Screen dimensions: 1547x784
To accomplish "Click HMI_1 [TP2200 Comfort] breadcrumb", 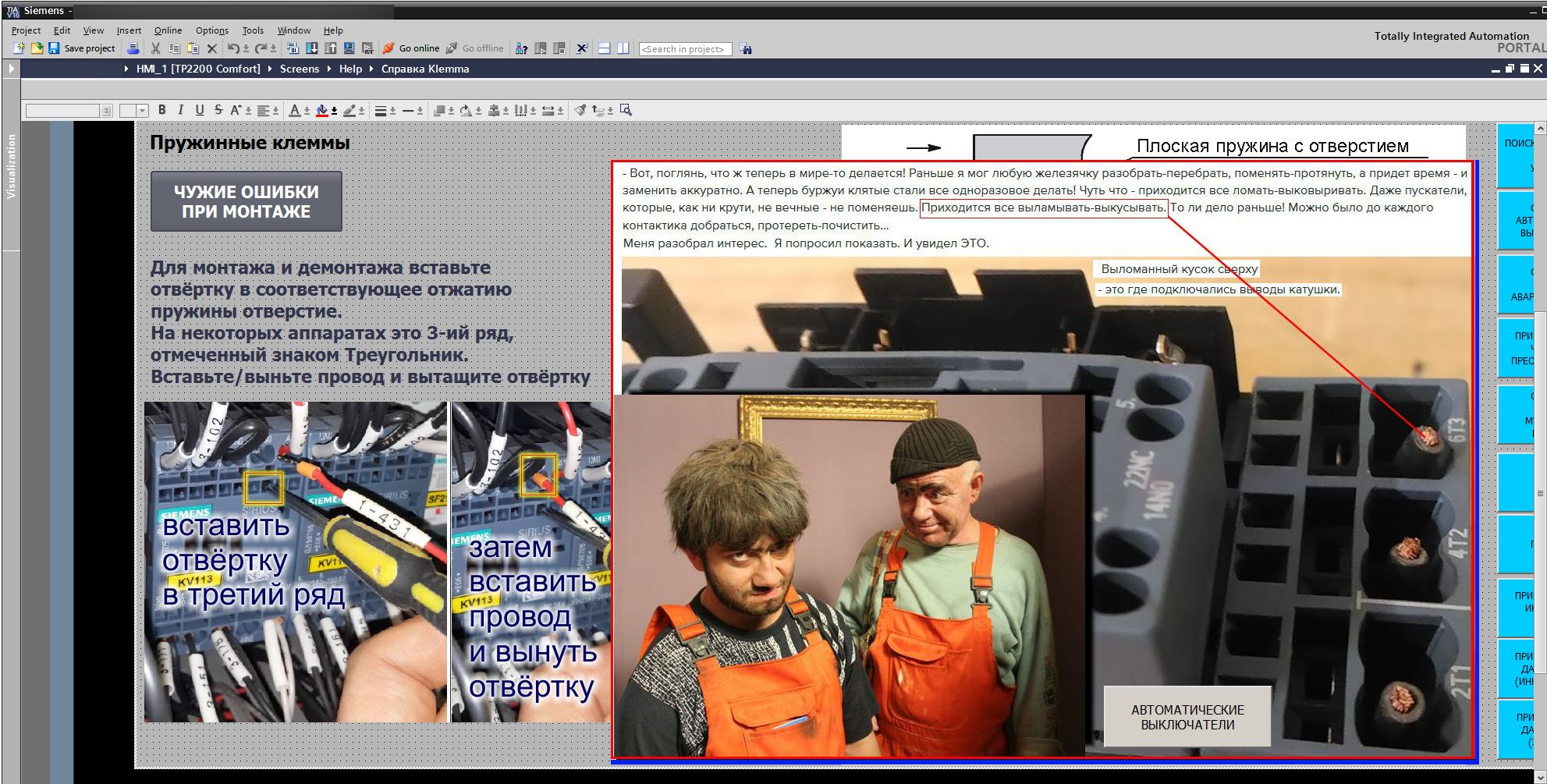I will coord(198,69).
